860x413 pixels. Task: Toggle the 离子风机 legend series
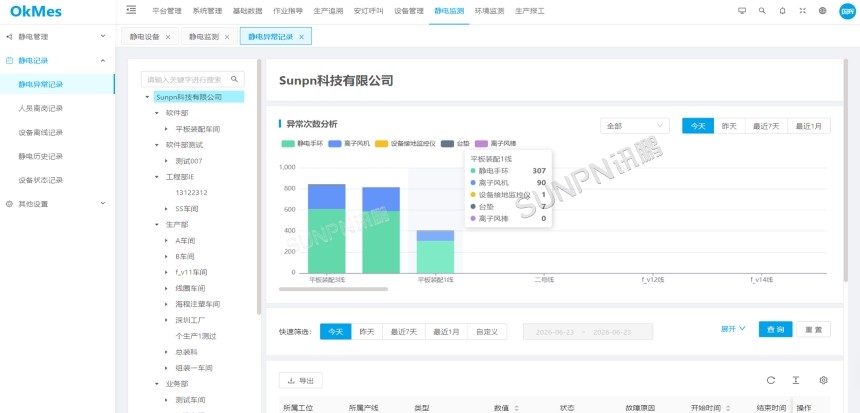(349, 144)
